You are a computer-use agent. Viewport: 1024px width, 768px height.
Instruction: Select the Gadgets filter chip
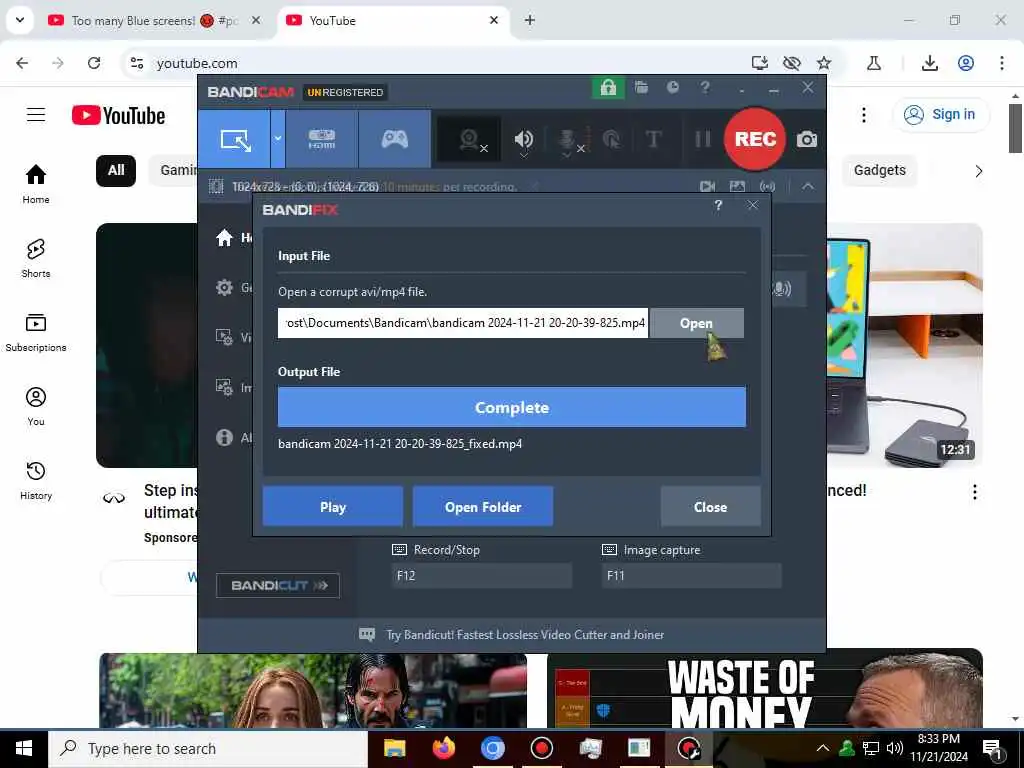pos(879,170)
